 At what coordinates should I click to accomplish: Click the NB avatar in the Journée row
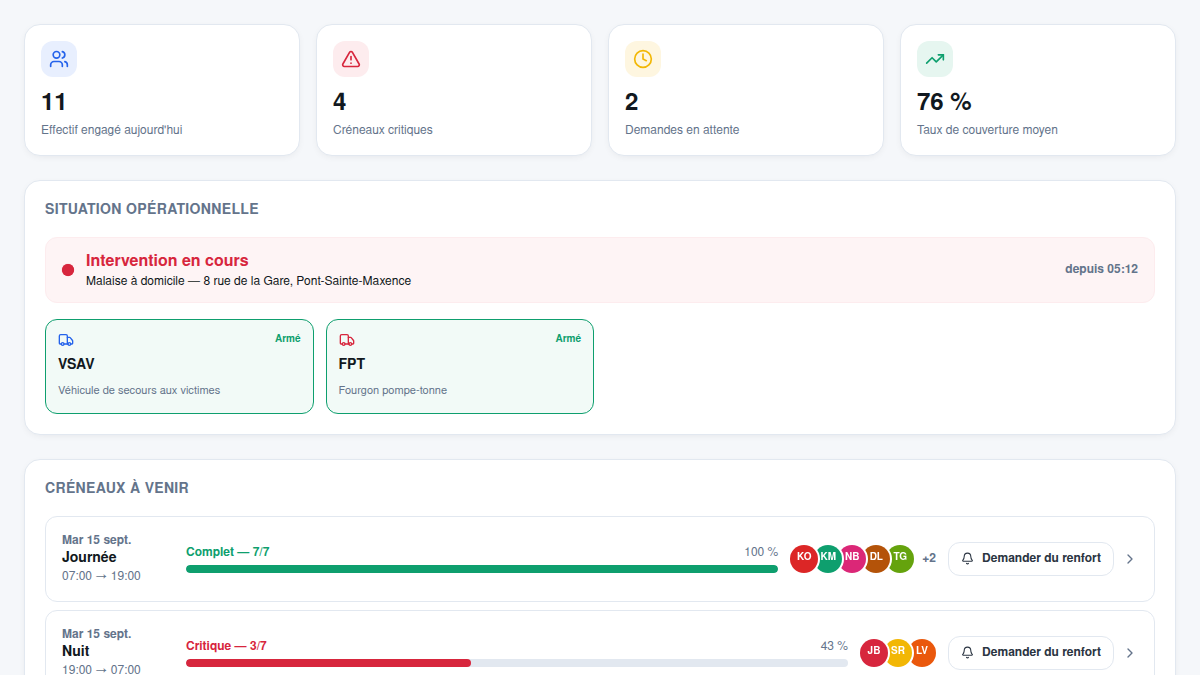tap(852, 558)
